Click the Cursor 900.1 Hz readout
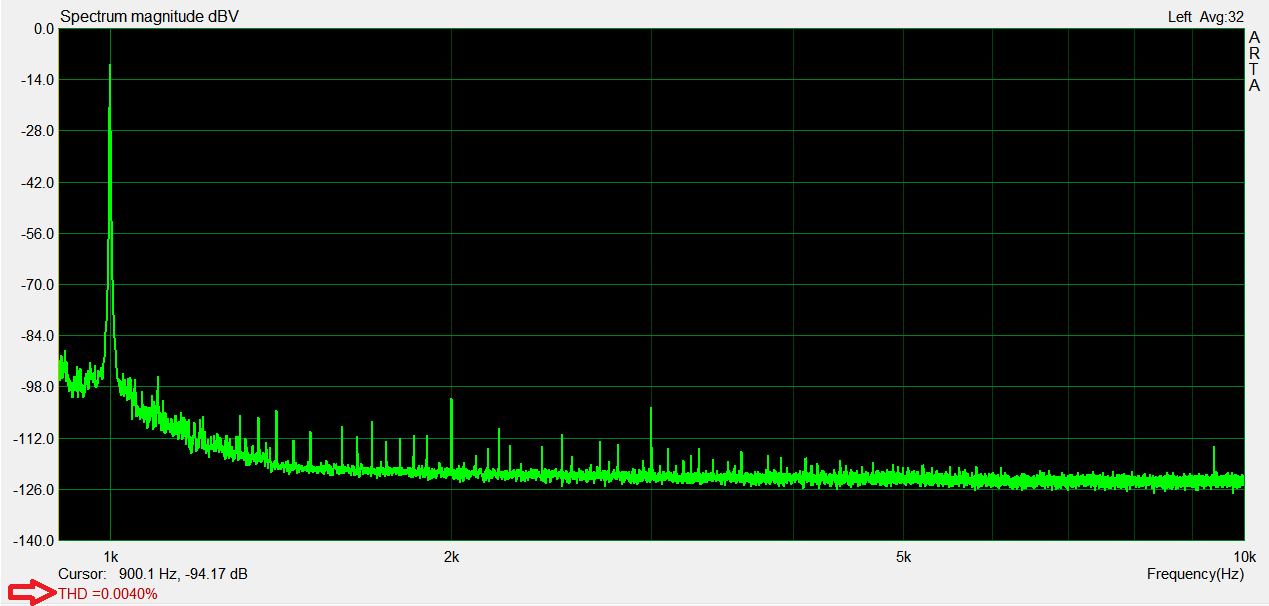Viewport: 1269px width, 606px height. [x=153, y=574]
